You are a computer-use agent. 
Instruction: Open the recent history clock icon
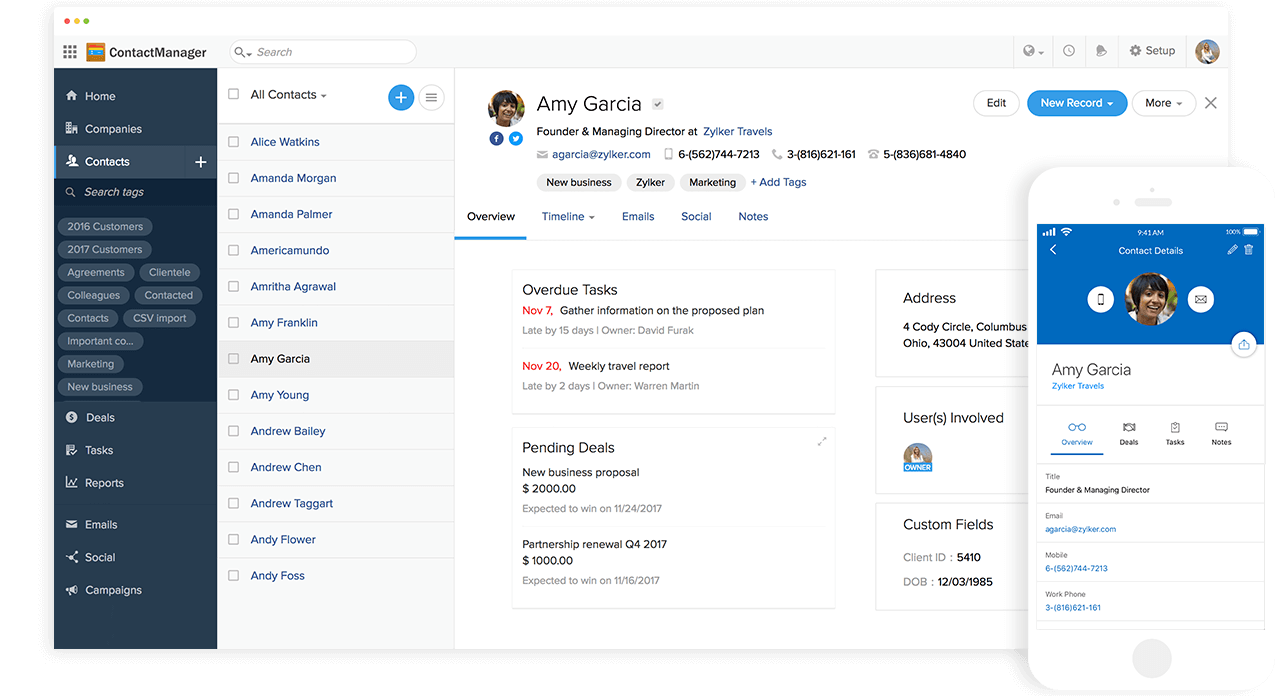point(1069,51)
